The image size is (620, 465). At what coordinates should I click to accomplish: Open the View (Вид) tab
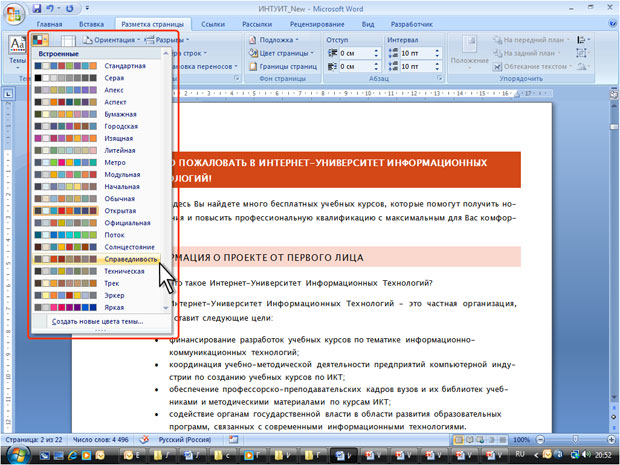pyautogui.click(x=368, y=24)
